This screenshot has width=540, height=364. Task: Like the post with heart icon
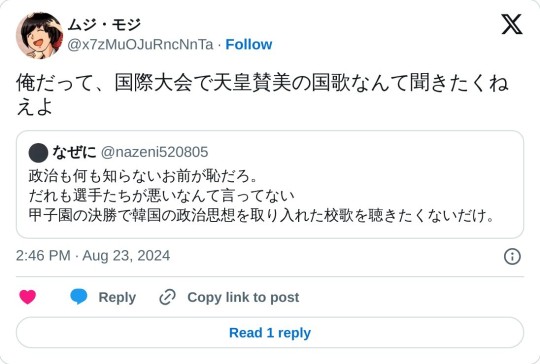click(x=28, y=297)
